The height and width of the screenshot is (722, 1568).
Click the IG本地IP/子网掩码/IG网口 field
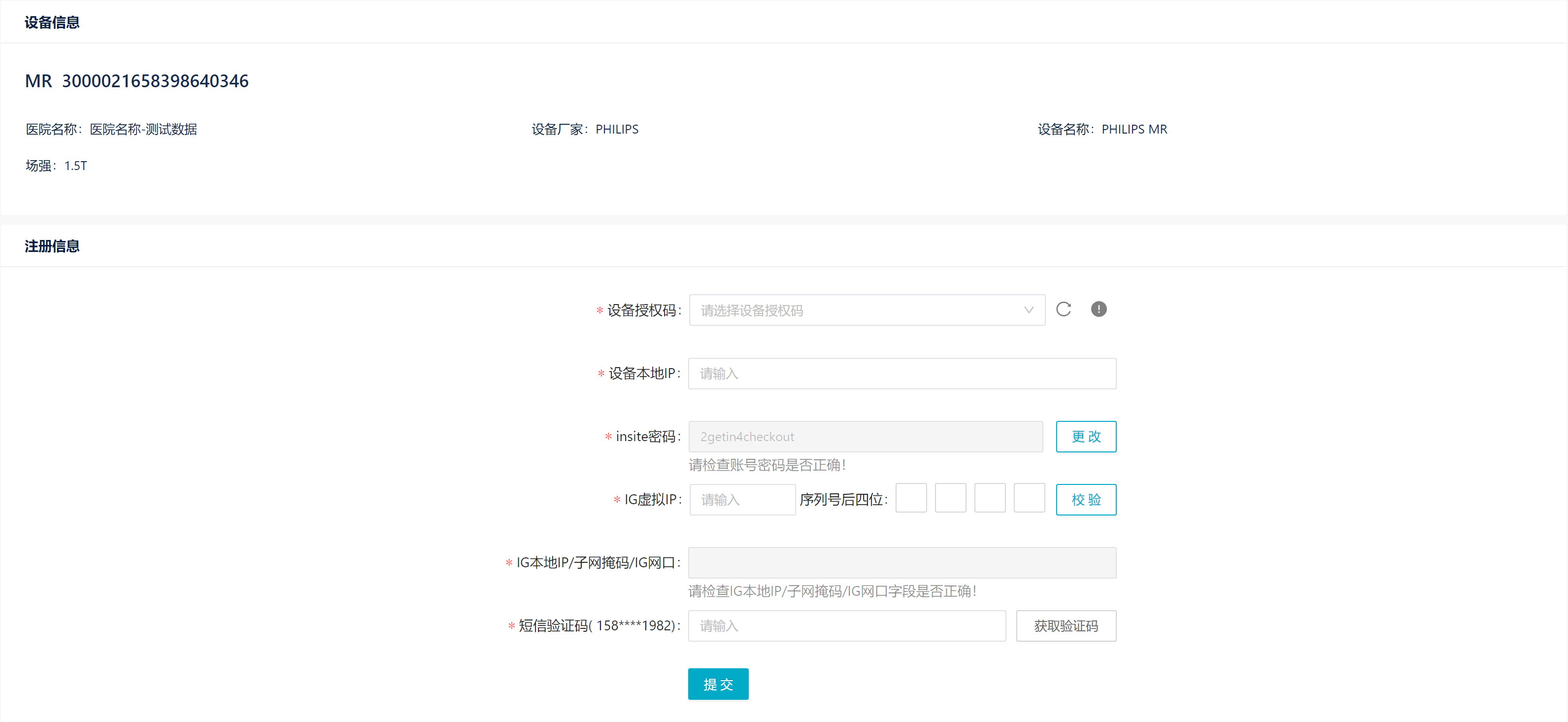(x=901, y=562)
